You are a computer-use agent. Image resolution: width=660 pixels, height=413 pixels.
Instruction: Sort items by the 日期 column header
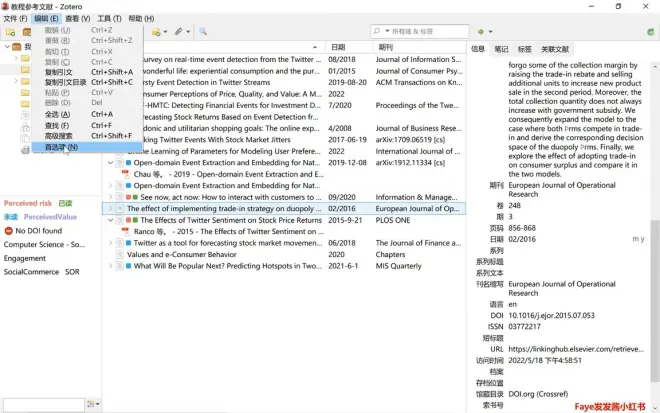(x=349, y=47)
